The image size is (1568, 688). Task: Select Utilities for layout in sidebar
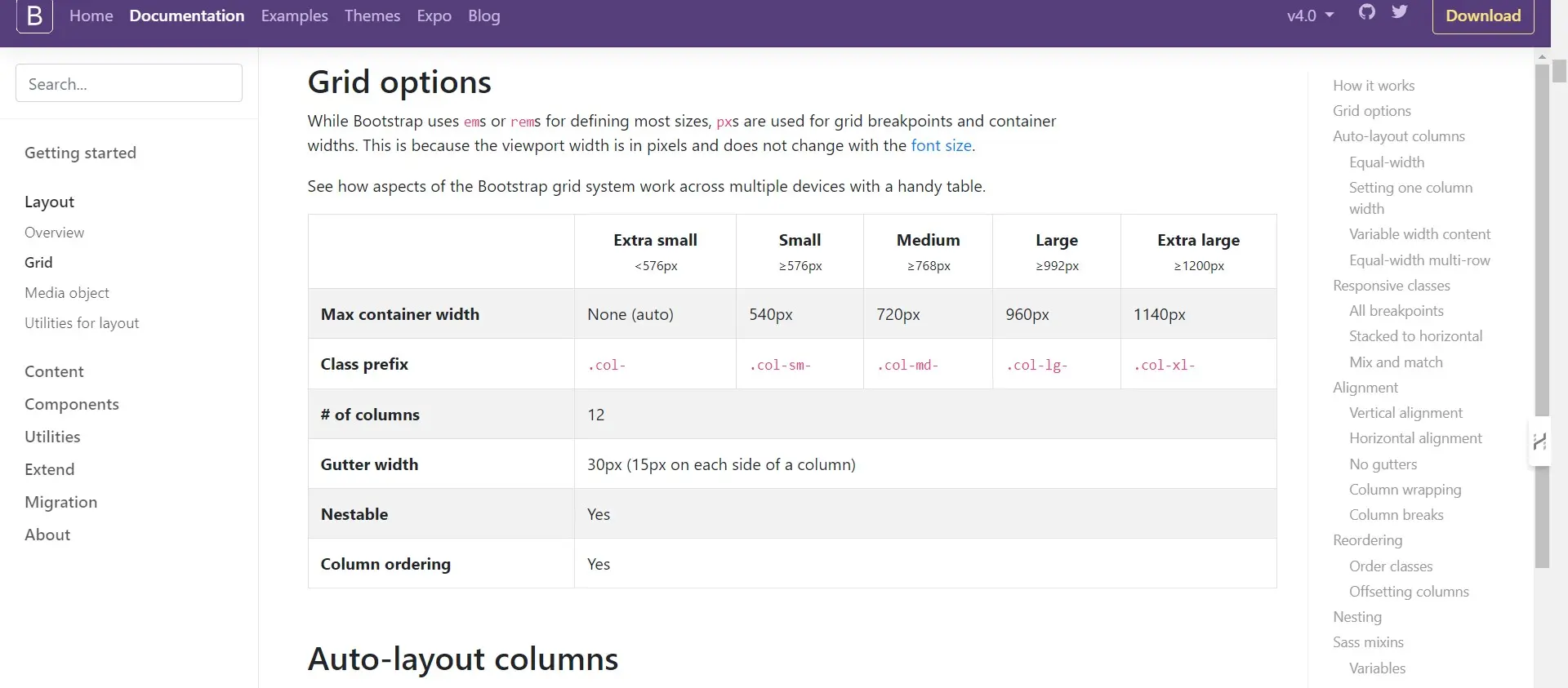coord(82,323)
